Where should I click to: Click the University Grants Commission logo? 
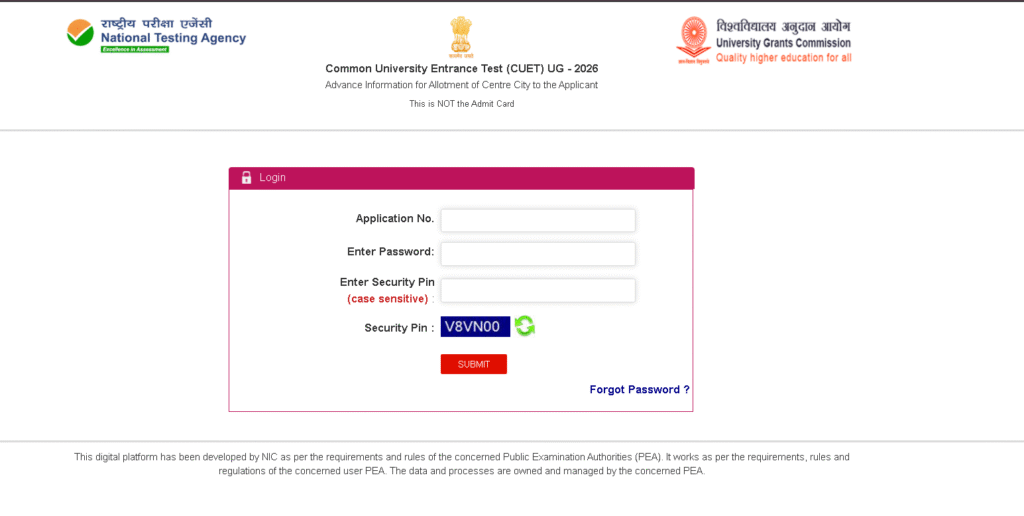point(764,41)
